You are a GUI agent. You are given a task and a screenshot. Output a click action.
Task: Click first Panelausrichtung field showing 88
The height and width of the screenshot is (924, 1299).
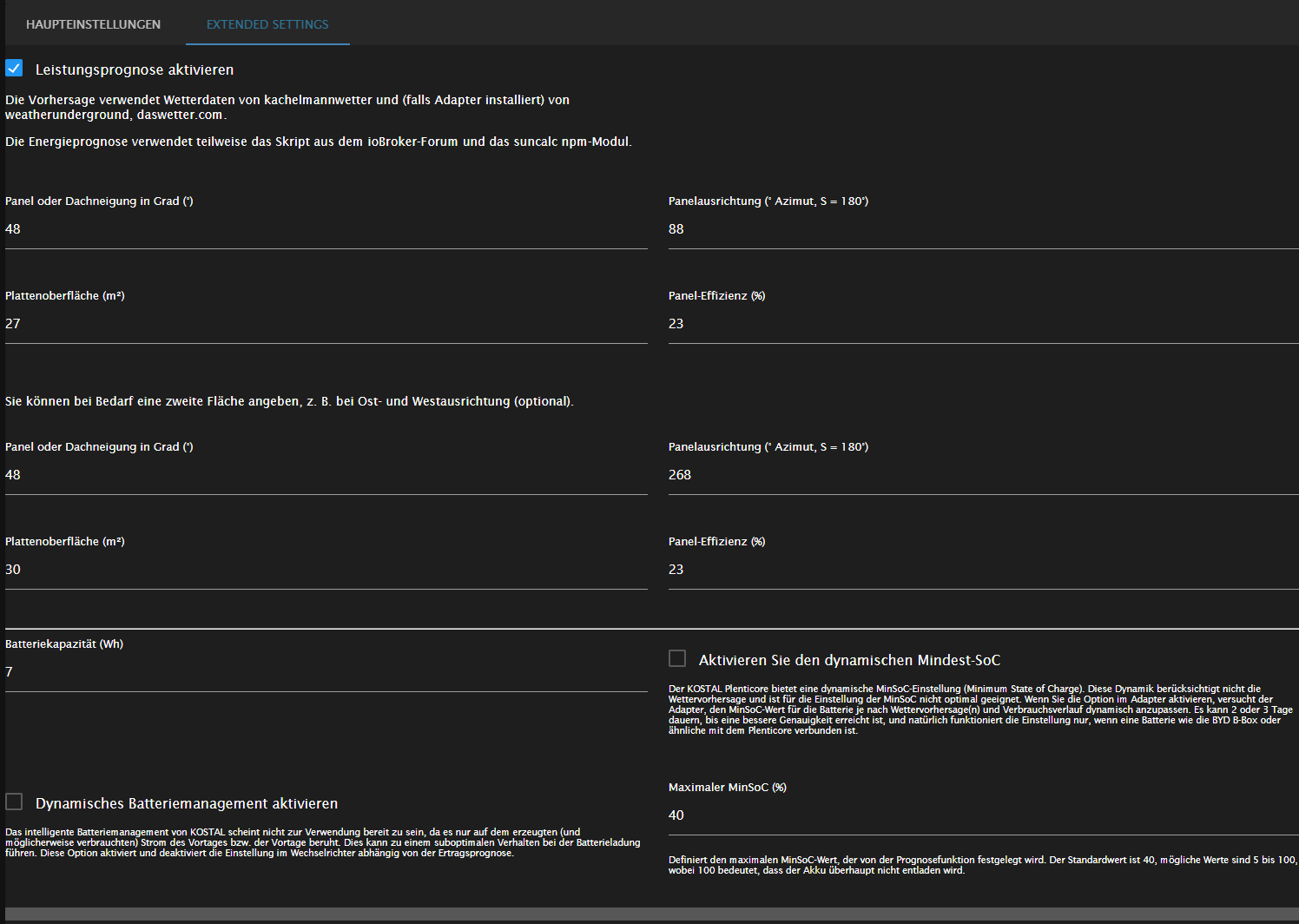981,229
